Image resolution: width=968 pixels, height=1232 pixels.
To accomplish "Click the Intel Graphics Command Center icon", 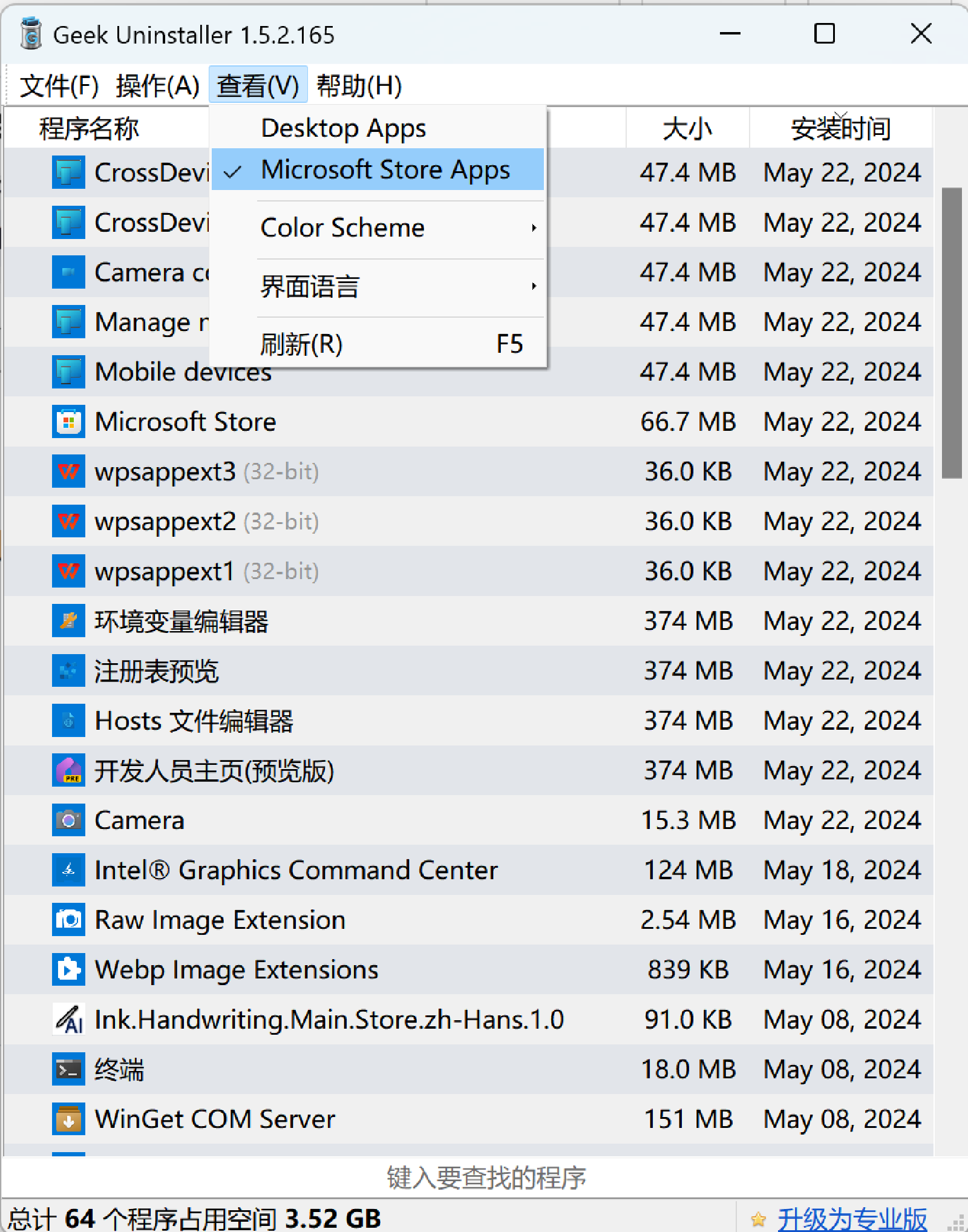I will point(68,870).
